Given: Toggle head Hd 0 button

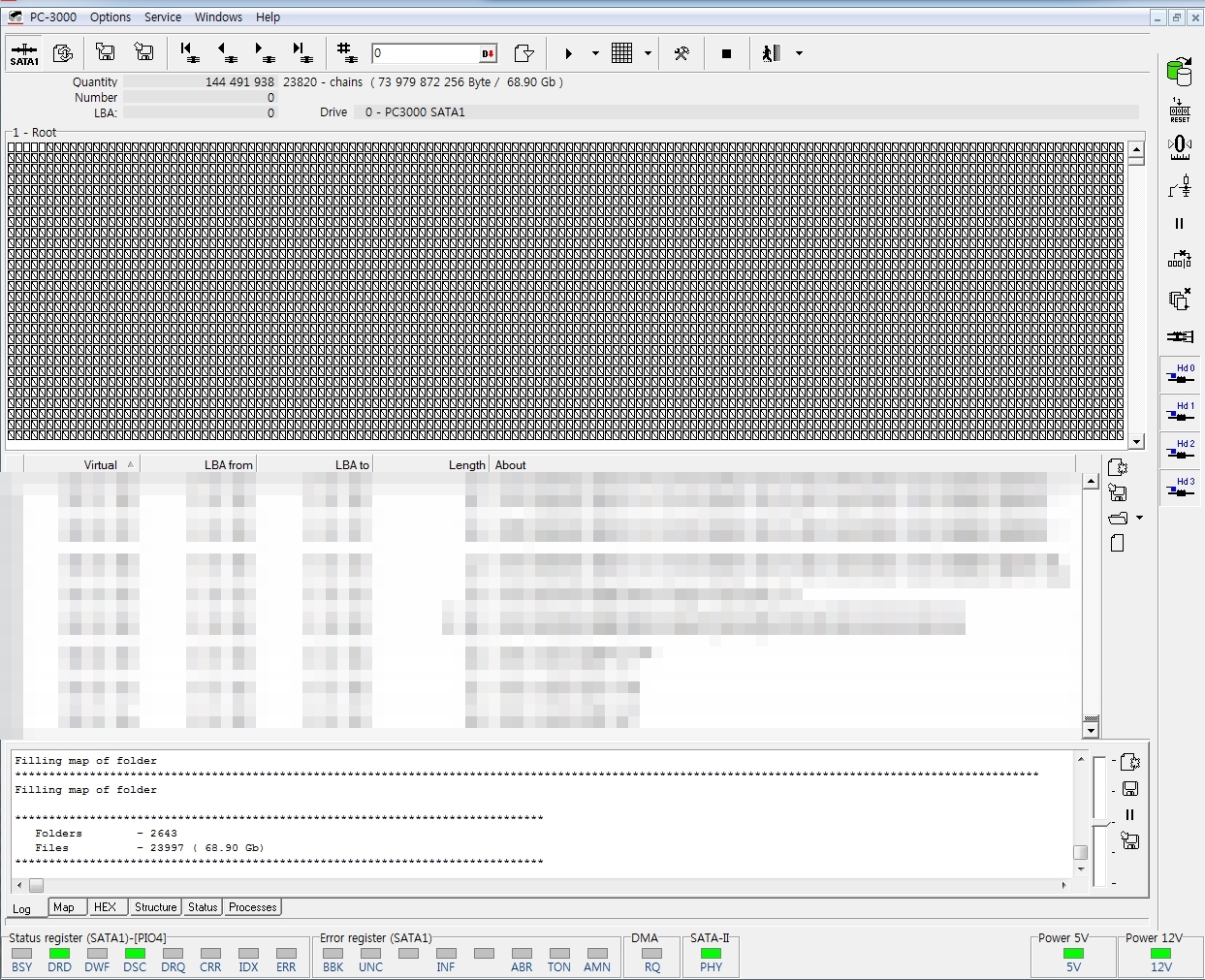Looking at the screenshot, I should pyautogui.click(x=1180, y=374).
